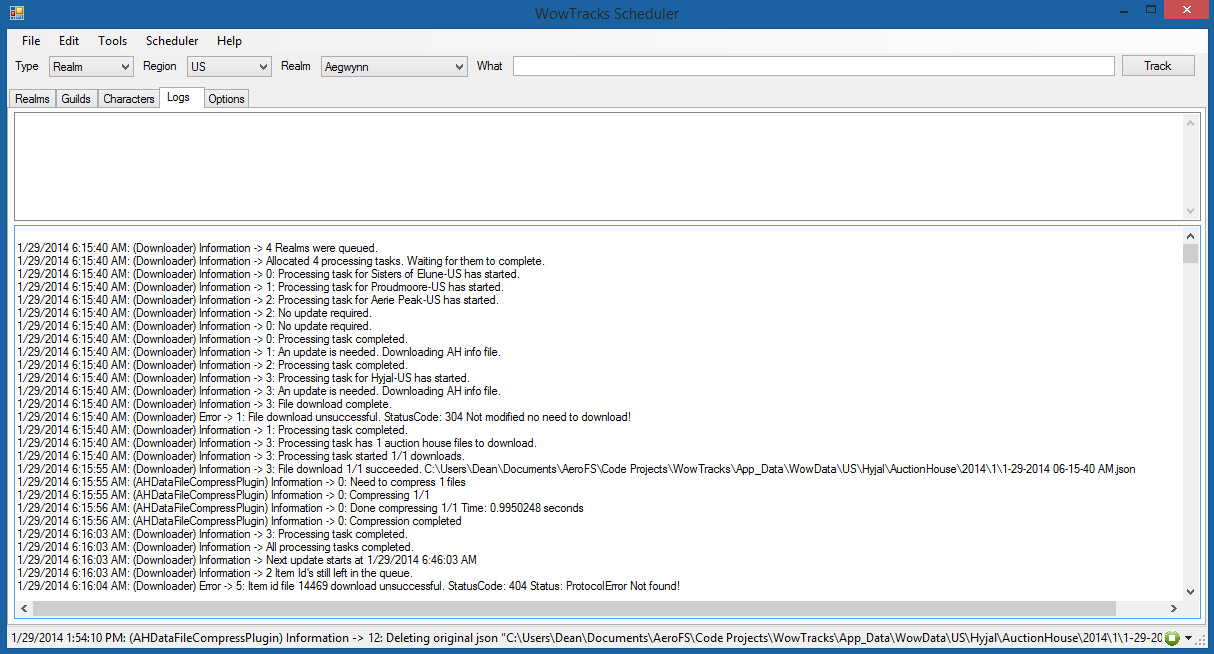The image size is (1214, 654).
Task: Open the Tools menu
Action: [112, 41]
